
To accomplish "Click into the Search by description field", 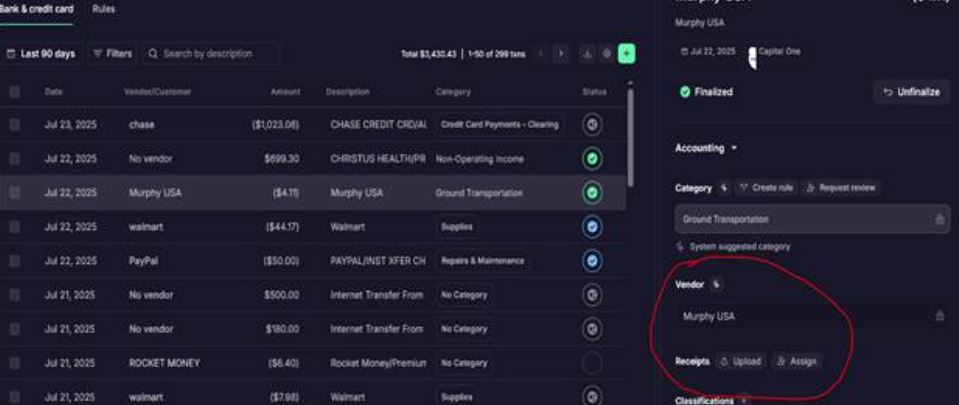I will [212, 54].
